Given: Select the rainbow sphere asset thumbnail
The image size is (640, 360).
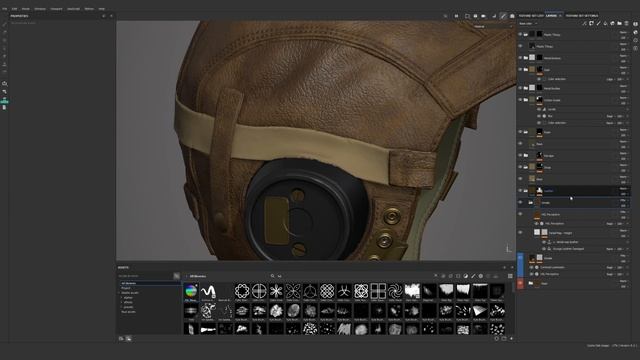Looking at the screenshot, I should coord(191,291).
